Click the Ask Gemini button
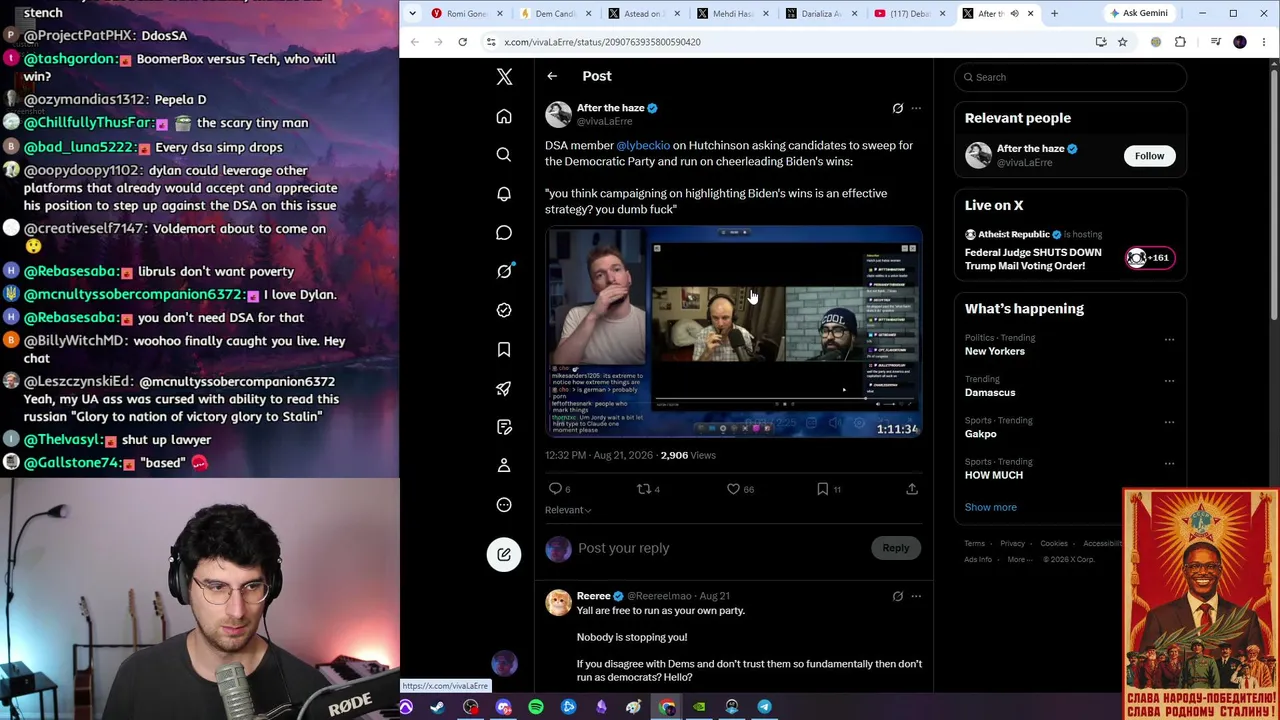1280x720 pixels. (1139, 13)
